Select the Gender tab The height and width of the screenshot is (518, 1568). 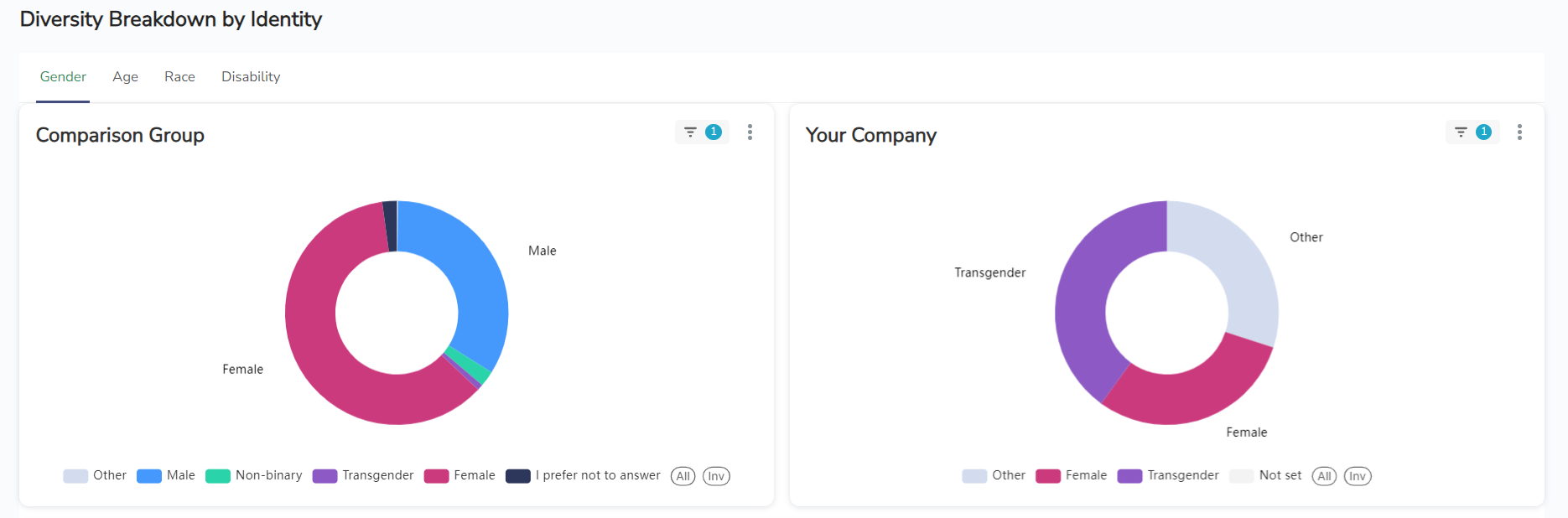[63, 77]
